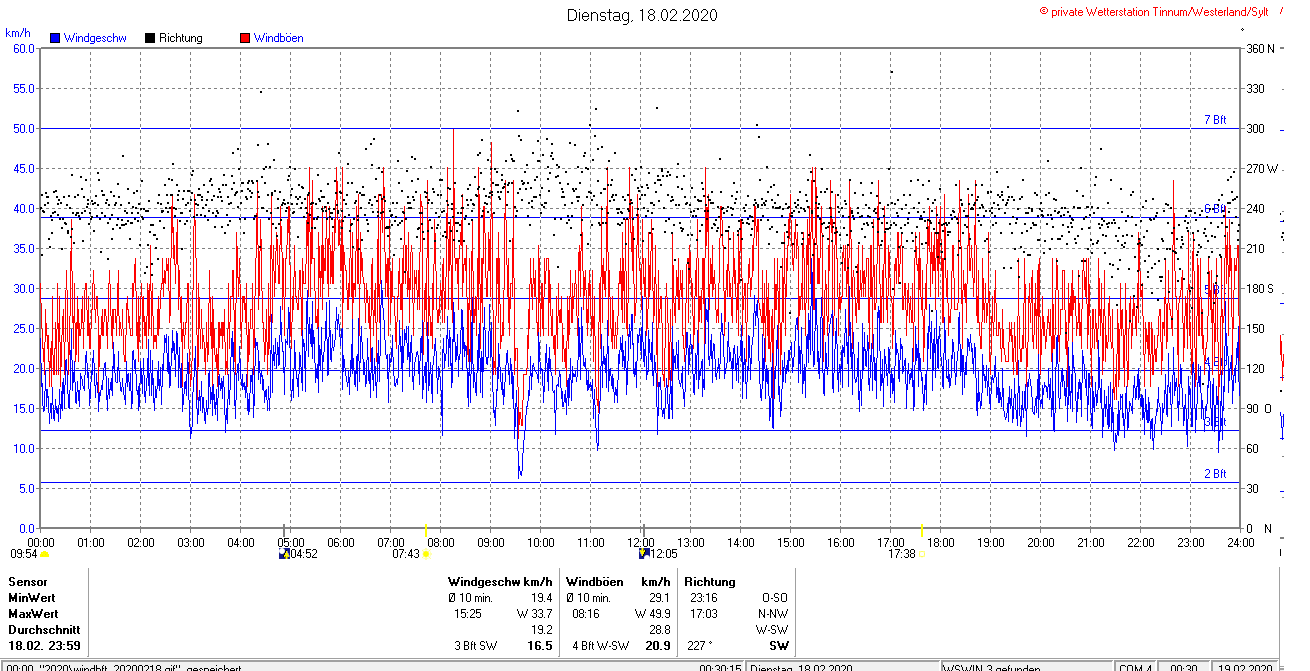Click the WSWIN 3 gefunden status entry

tap(992, 668)
